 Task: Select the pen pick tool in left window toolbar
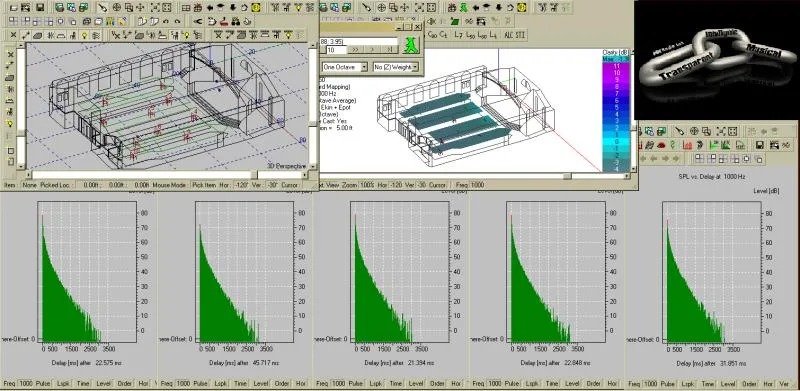103,8
